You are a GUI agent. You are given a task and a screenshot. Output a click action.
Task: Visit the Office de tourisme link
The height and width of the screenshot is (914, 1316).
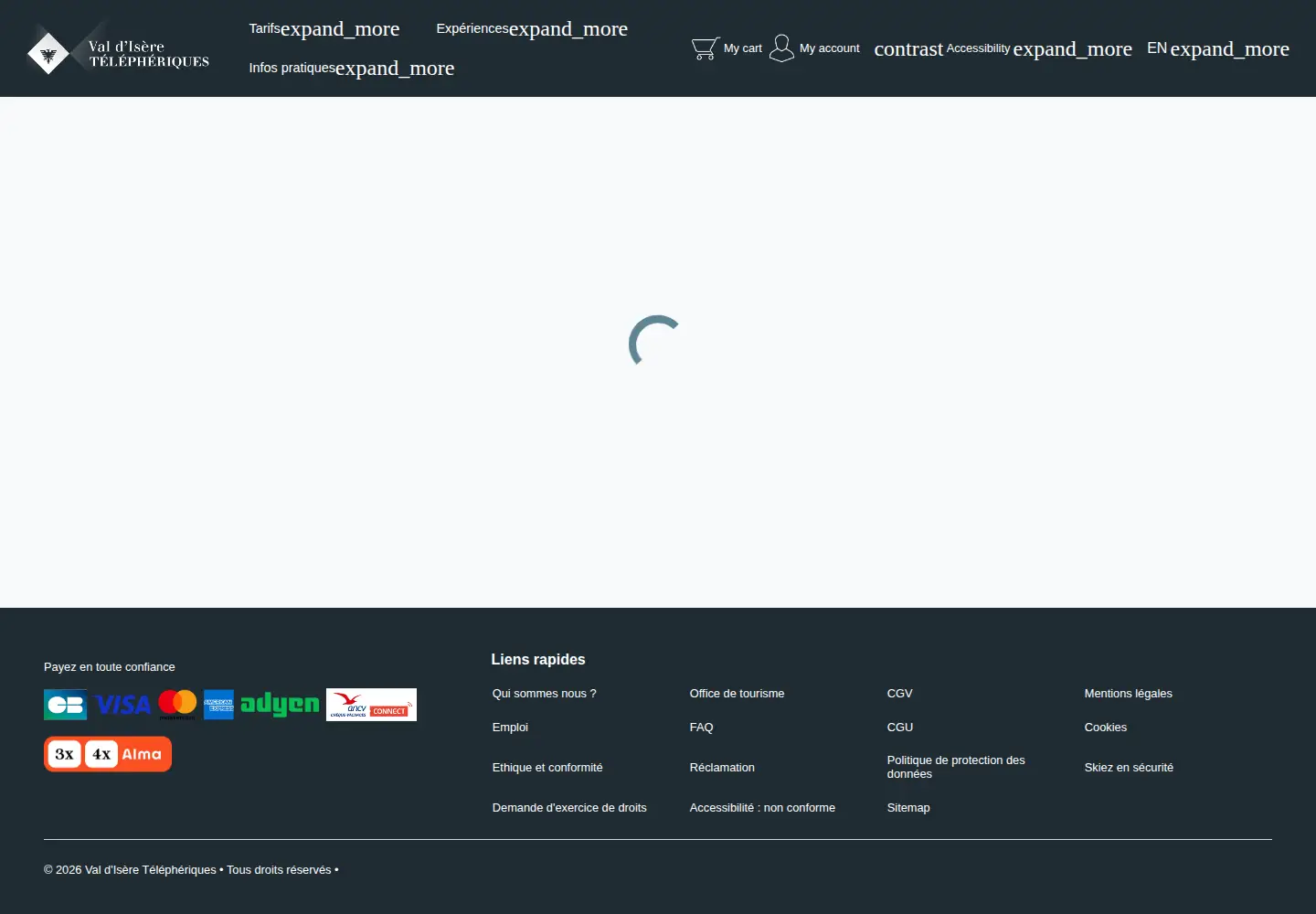coord(737,694)
